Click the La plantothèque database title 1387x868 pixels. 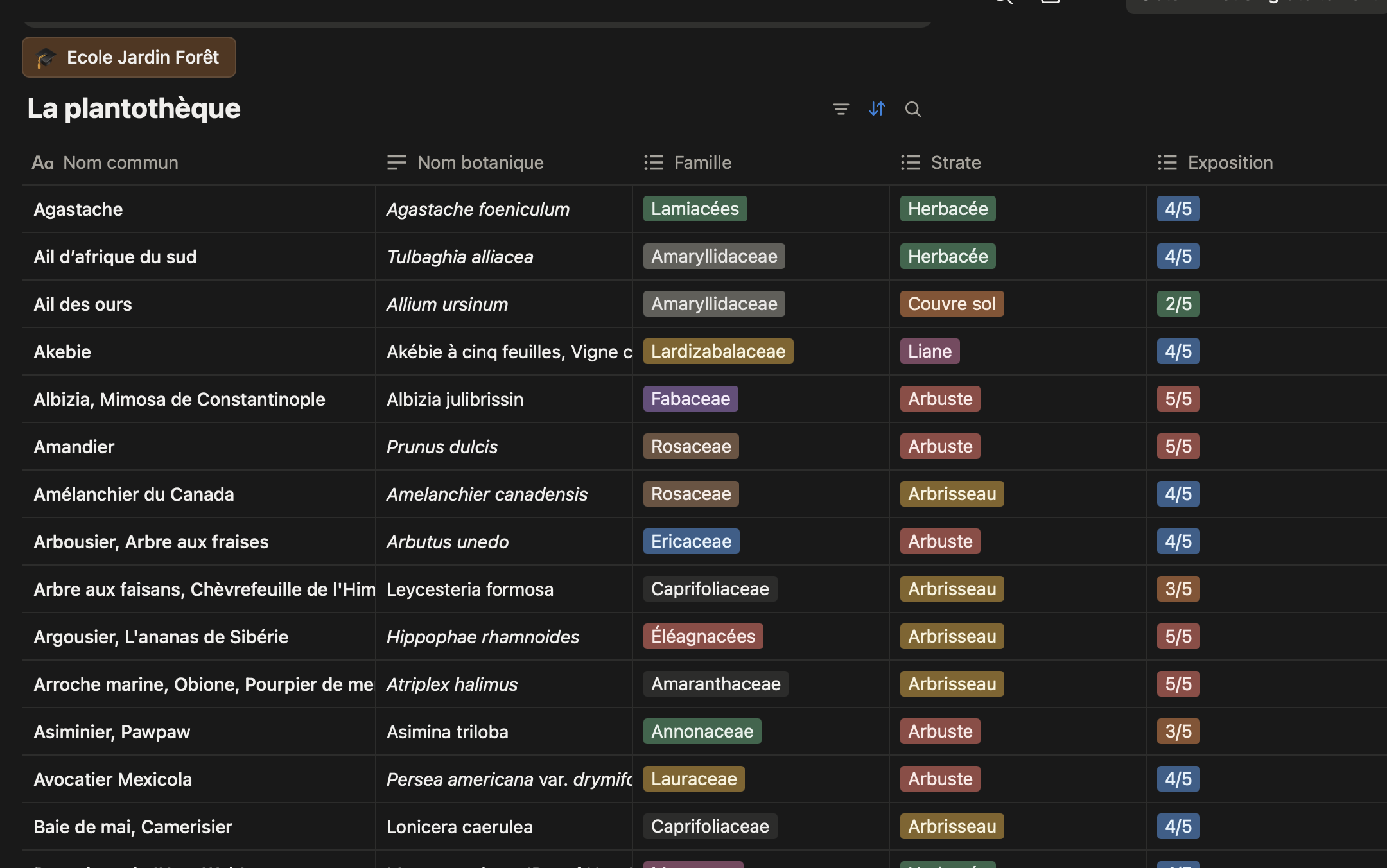point(134,108)
